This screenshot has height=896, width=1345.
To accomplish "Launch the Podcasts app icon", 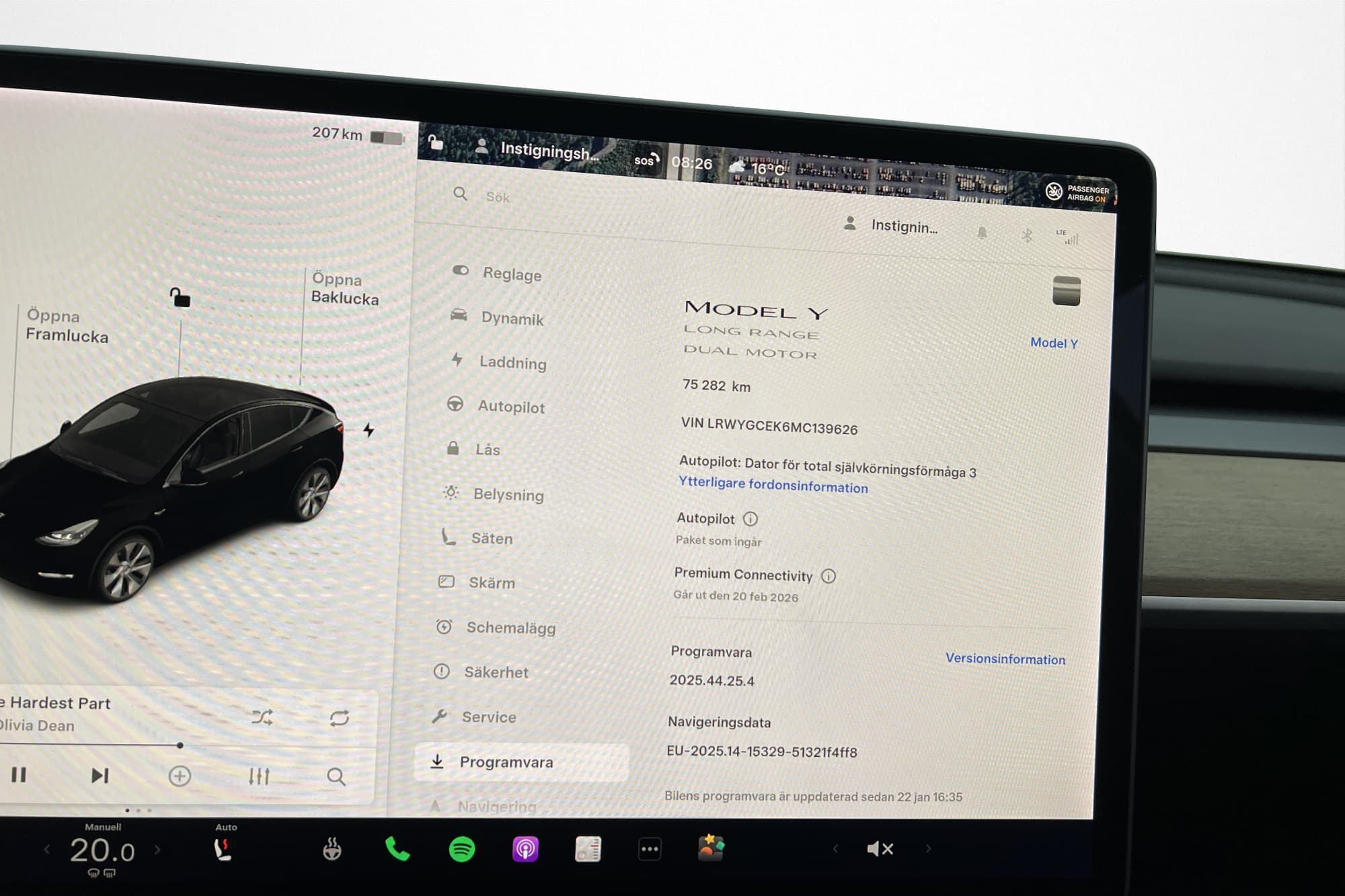I will (x=525, y=850).
